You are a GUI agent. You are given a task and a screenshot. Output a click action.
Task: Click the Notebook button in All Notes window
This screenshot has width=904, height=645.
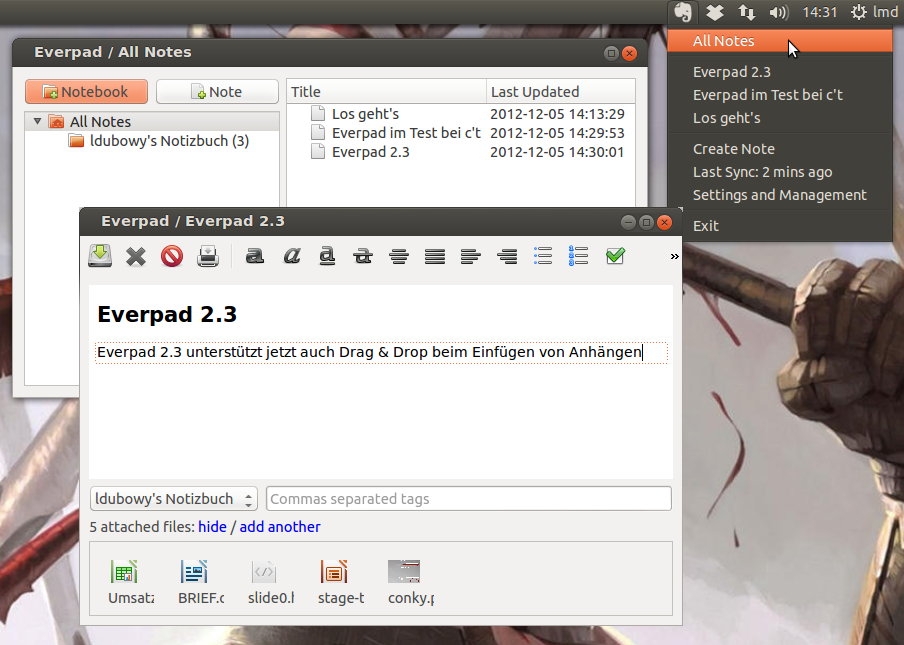pos(86,92)
